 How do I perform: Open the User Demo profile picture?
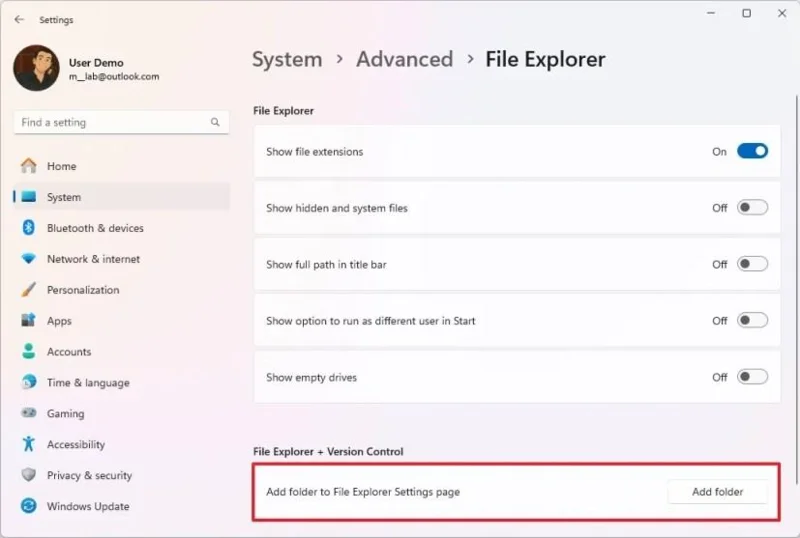point(36,68)
